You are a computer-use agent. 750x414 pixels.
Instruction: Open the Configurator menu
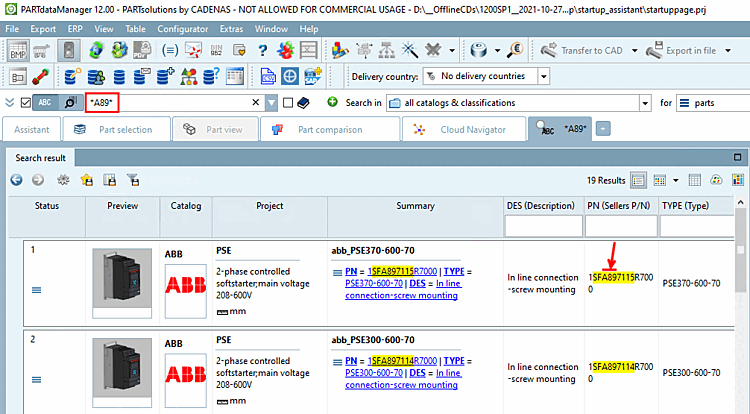click(183, 29)
